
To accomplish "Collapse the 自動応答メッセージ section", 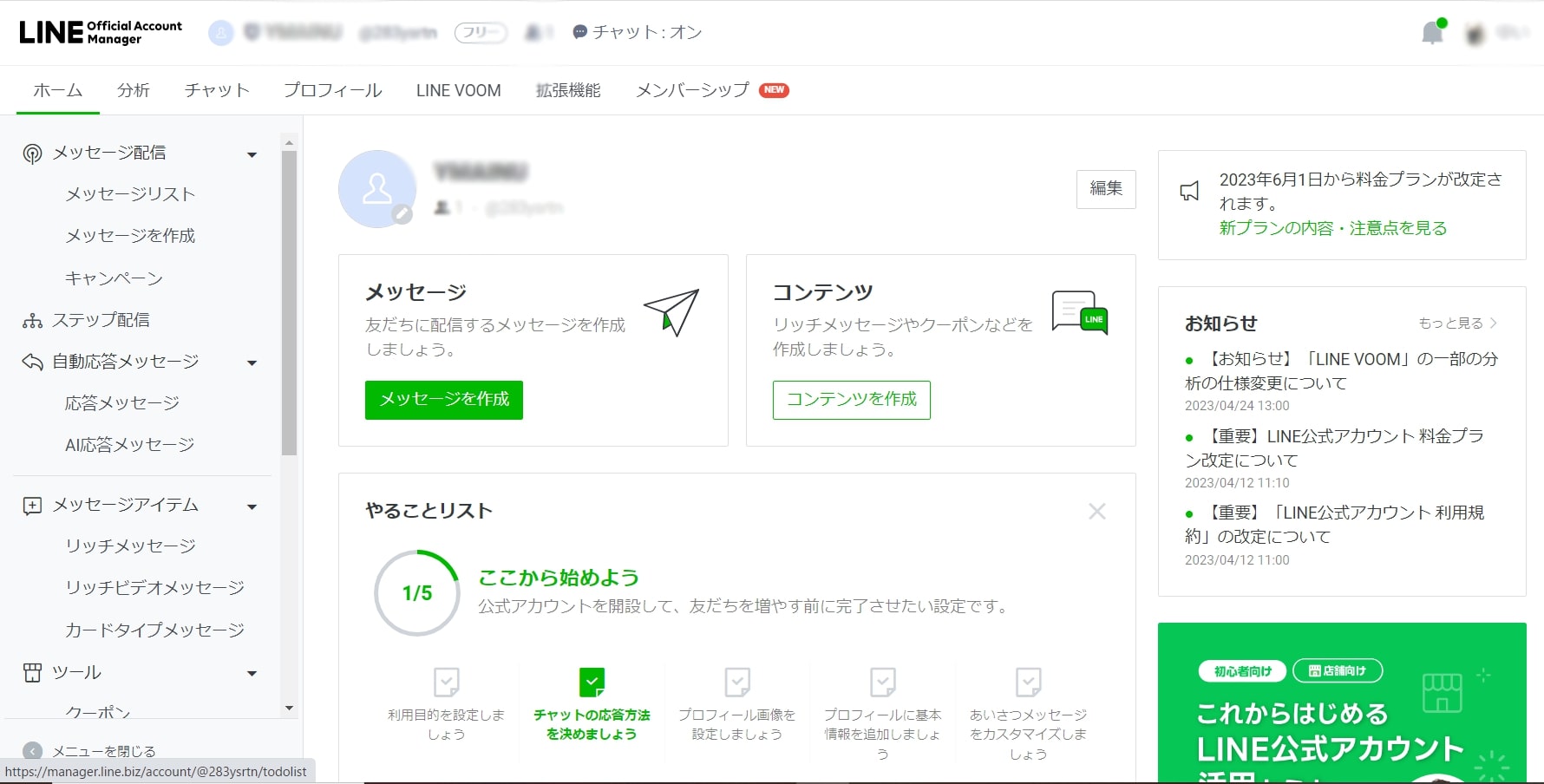I will pyautogui.click(x=252, y=363).
